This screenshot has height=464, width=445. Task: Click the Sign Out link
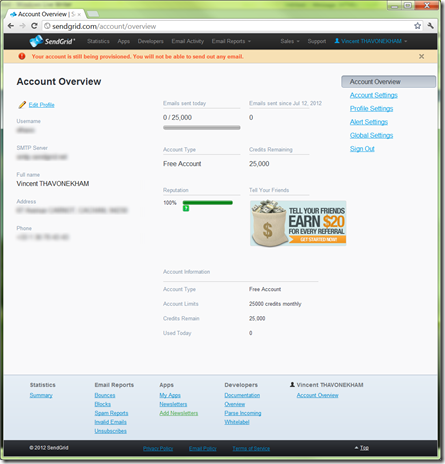362,149
